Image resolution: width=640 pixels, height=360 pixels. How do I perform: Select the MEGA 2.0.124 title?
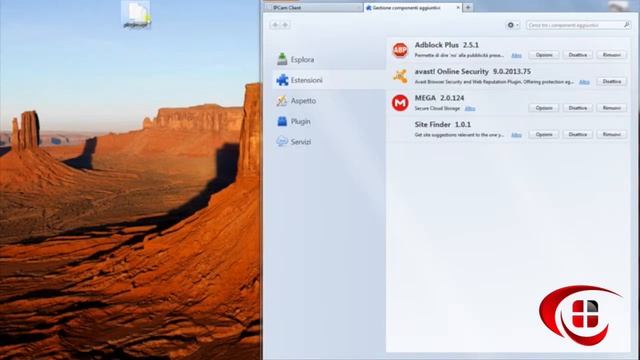[439, 98]
